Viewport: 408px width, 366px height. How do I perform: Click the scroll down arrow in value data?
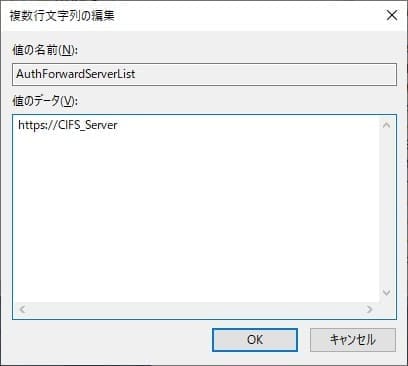(x=386, y=293)
